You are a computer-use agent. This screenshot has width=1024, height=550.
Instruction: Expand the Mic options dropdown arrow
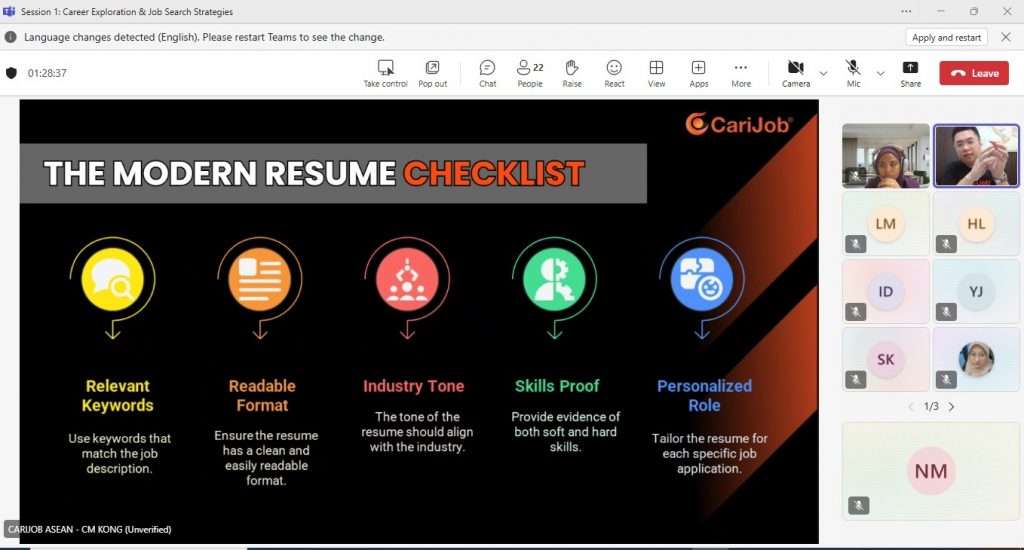point(881,73)
